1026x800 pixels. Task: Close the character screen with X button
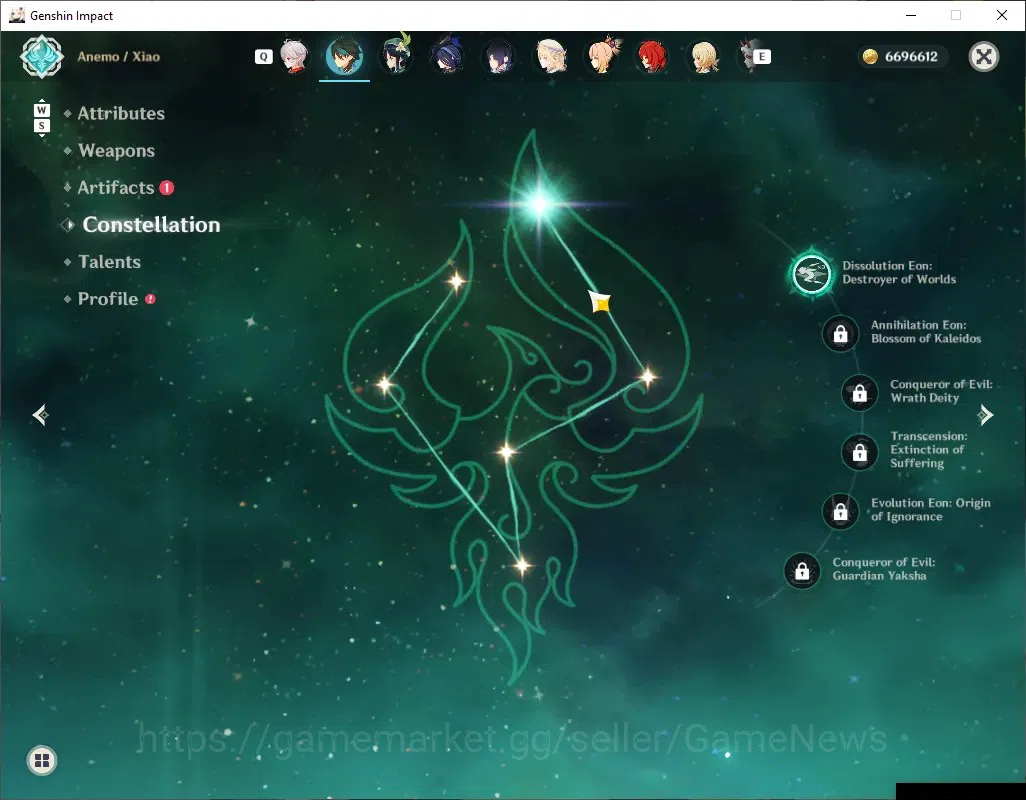coord(983,57)
